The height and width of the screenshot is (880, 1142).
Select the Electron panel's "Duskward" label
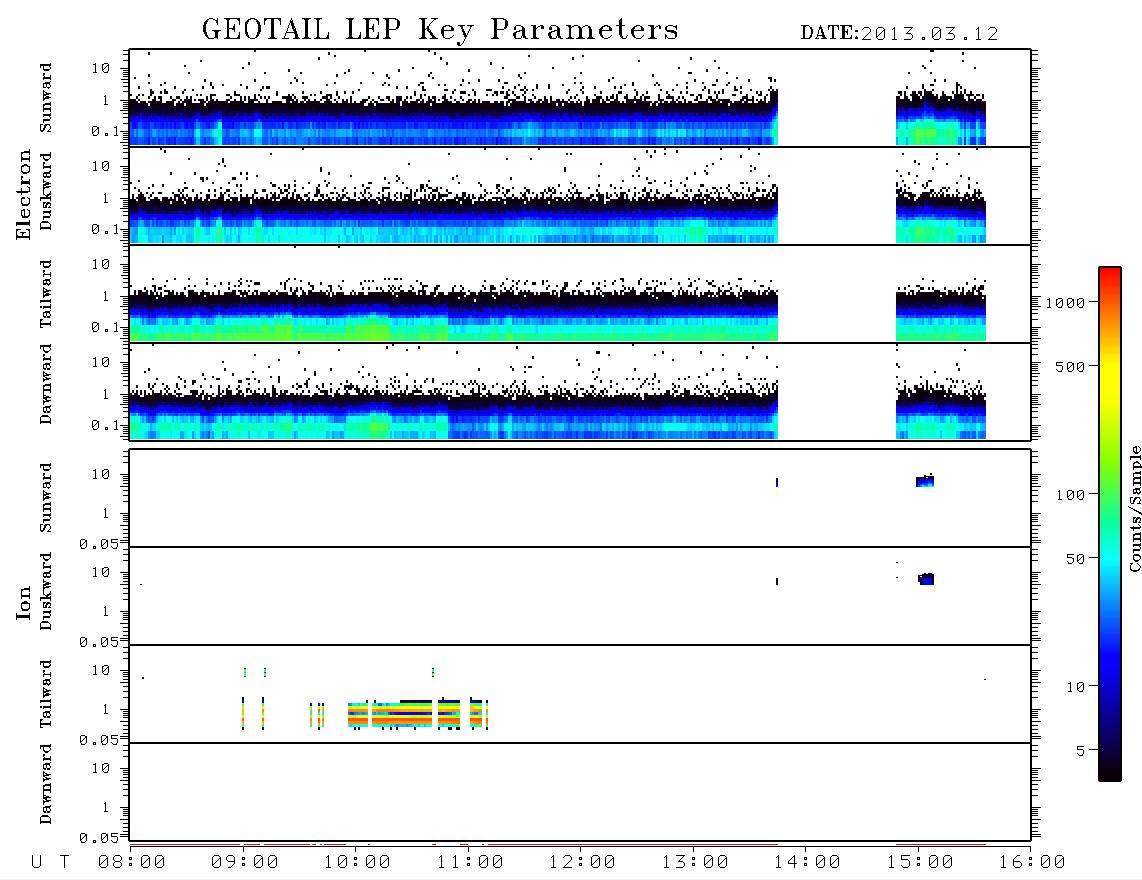click(x=46, y=191)
